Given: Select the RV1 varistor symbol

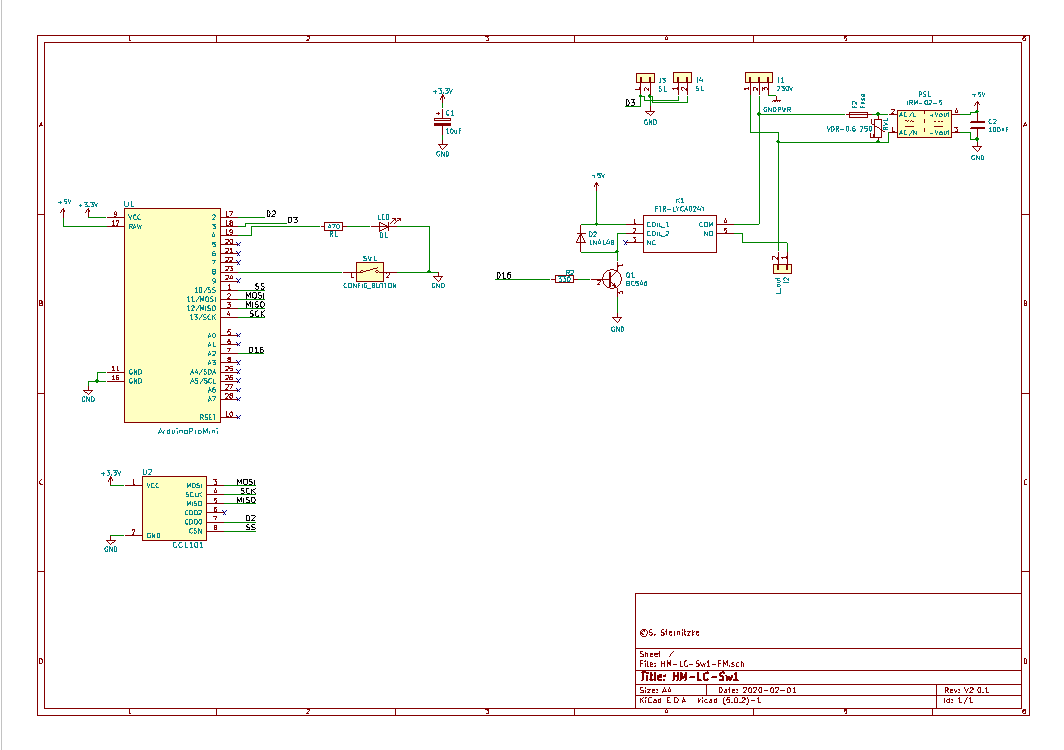Looking at the screenshot, I should 878,128.
